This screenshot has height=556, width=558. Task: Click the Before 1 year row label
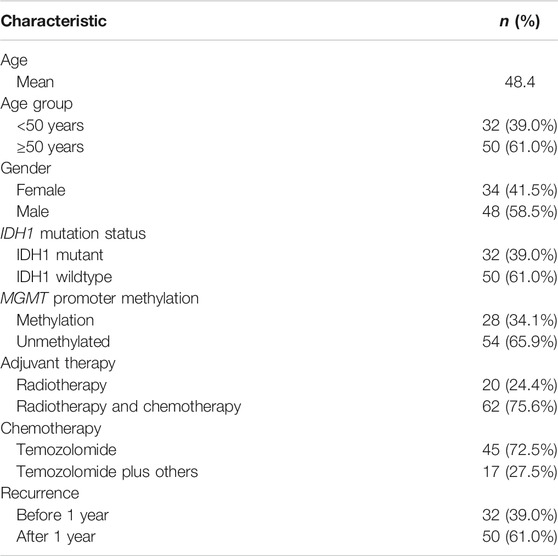[x=62, y=515]
